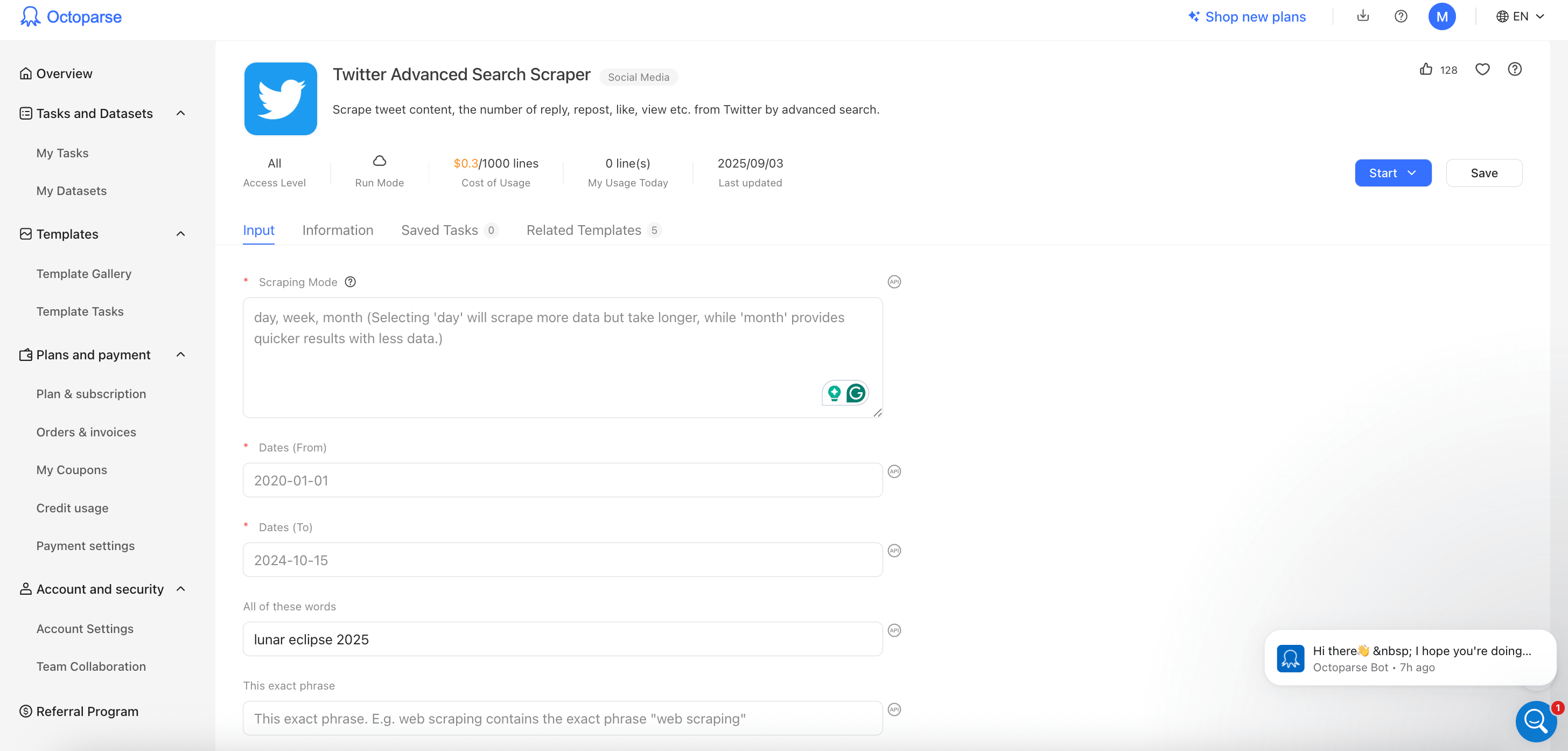Open the Grammarly icon in the text area

[856, 393]
